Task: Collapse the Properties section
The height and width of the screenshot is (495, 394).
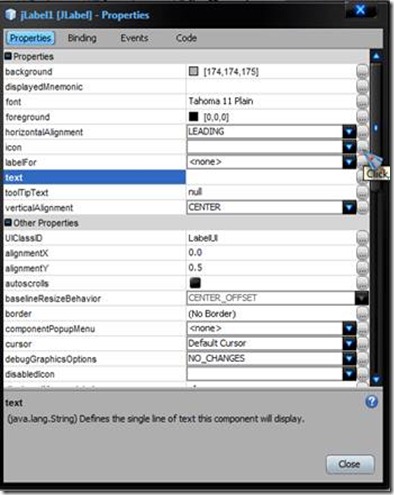Action: tap(8, 56)
